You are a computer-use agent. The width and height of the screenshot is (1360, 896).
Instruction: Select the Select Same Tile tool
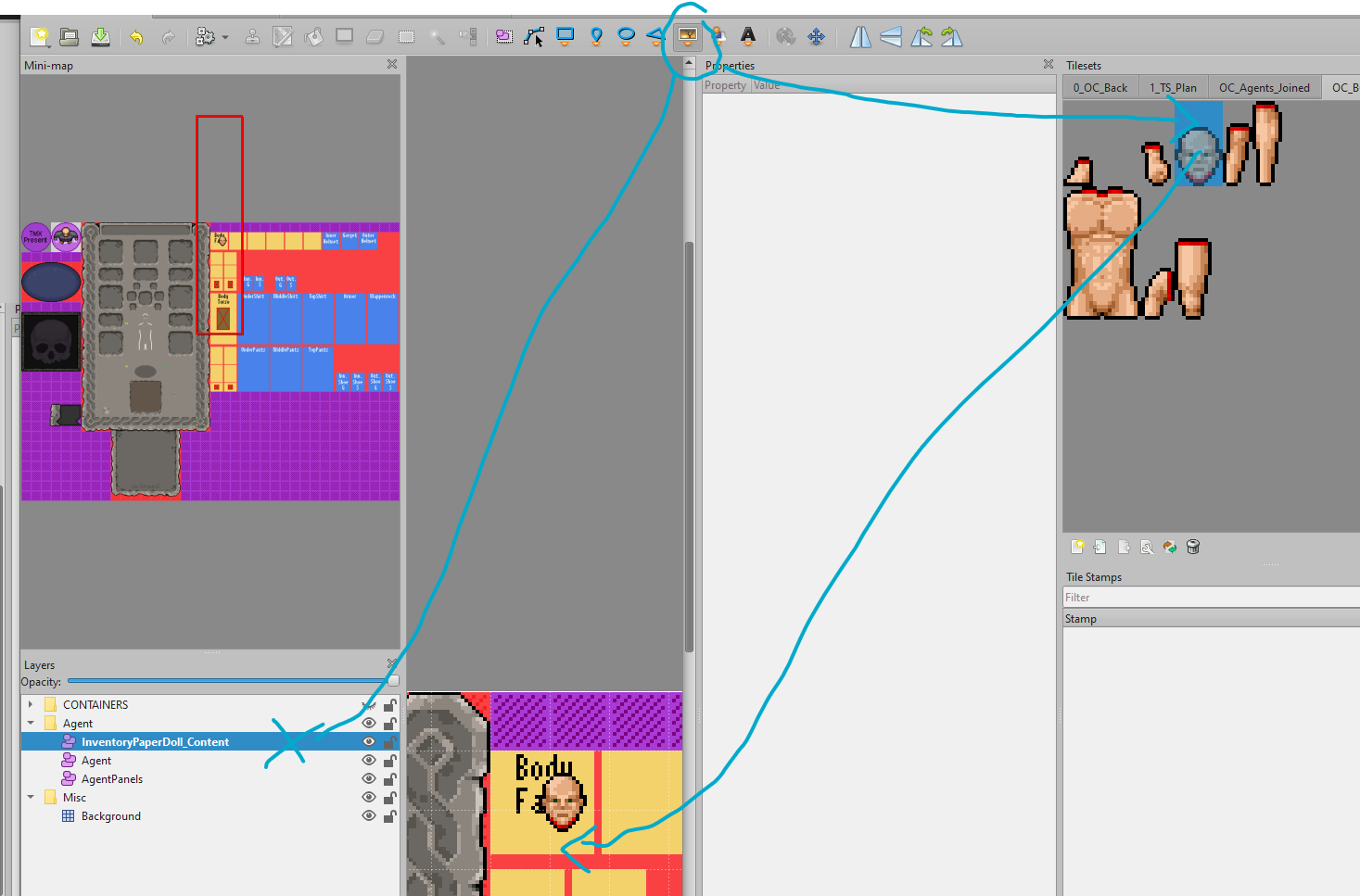click(x=468, y=37)
